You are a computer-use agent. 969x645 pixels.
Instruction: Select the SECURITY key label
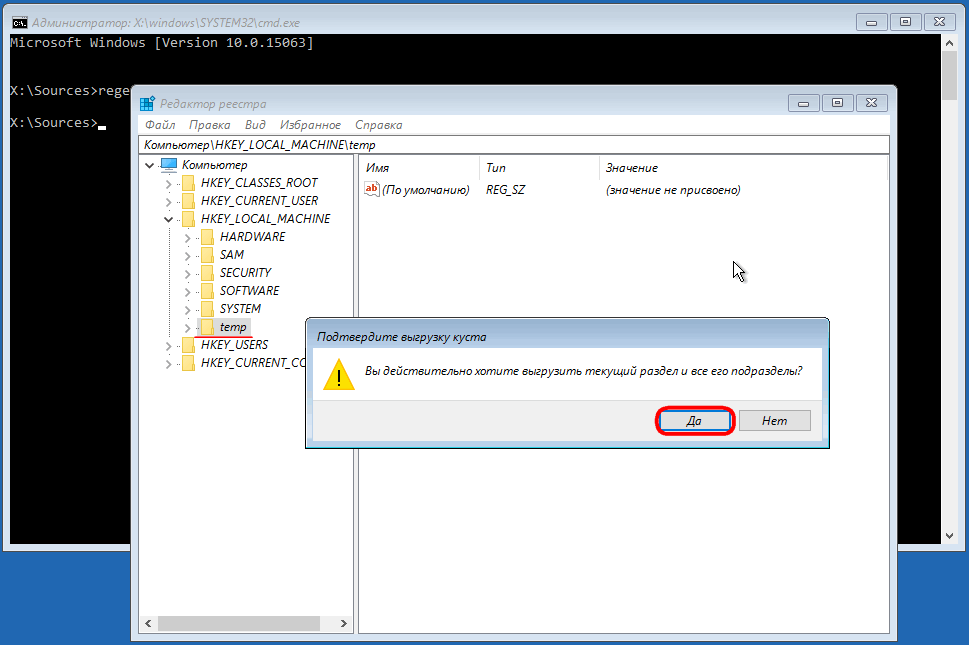click(245, 272)
